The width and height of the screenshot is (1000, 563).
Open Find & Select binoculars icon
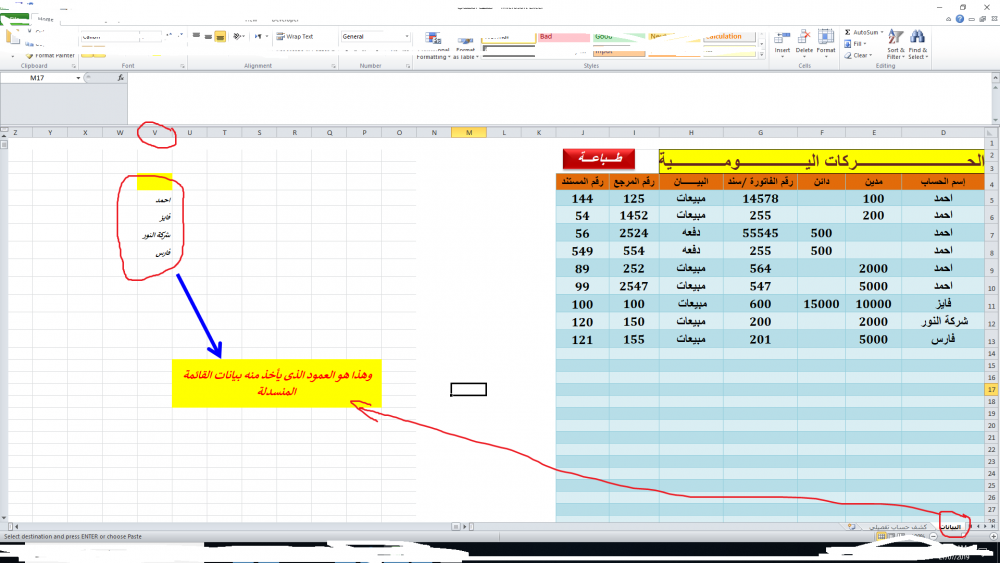[918, 38]
